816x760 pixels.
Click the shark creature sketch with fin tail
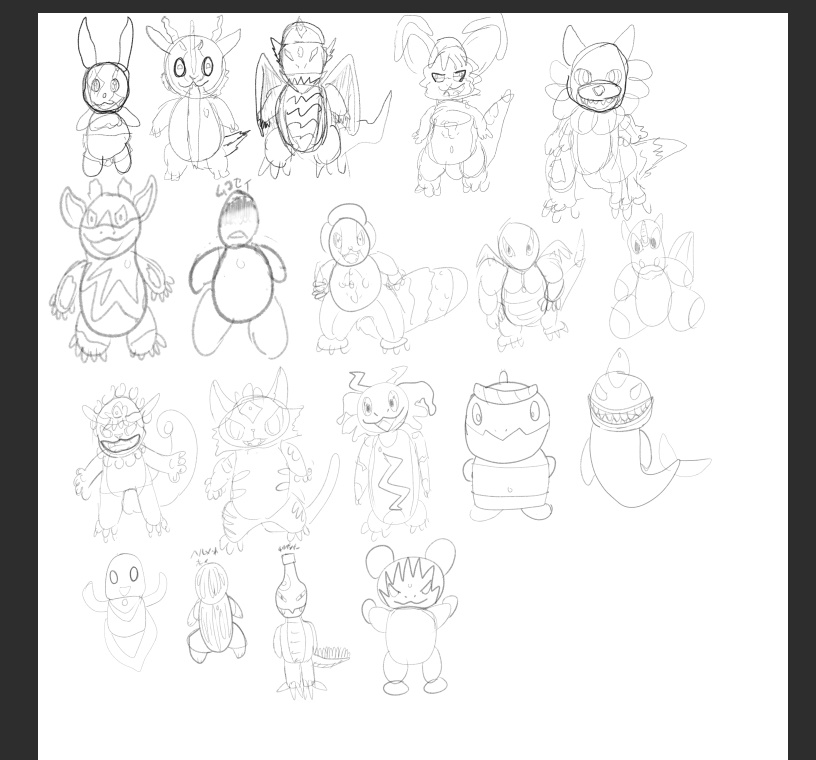(x=645, y=428)
